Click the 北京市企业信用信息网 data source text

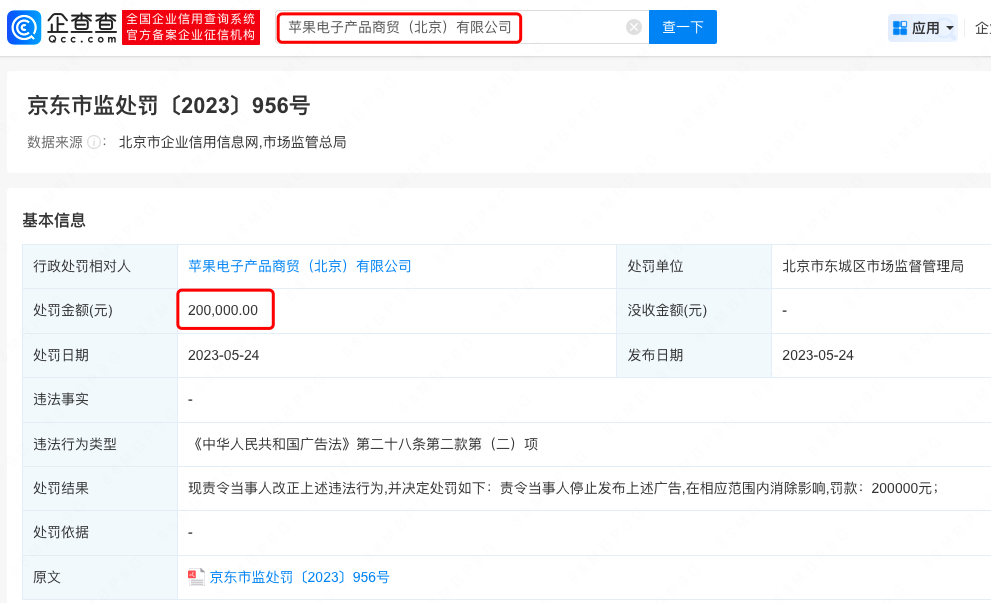188,142
